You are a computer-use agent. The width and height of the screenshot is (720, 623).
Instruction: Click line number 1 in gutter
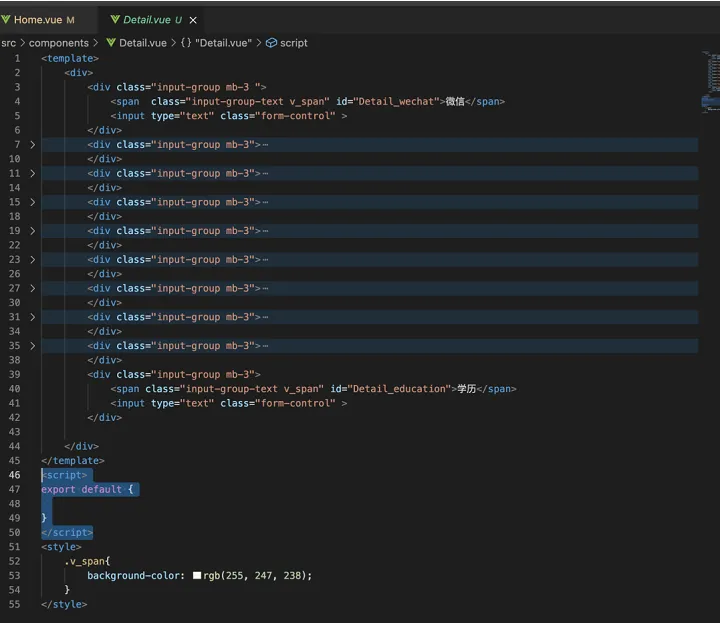[x=17, y=58]
